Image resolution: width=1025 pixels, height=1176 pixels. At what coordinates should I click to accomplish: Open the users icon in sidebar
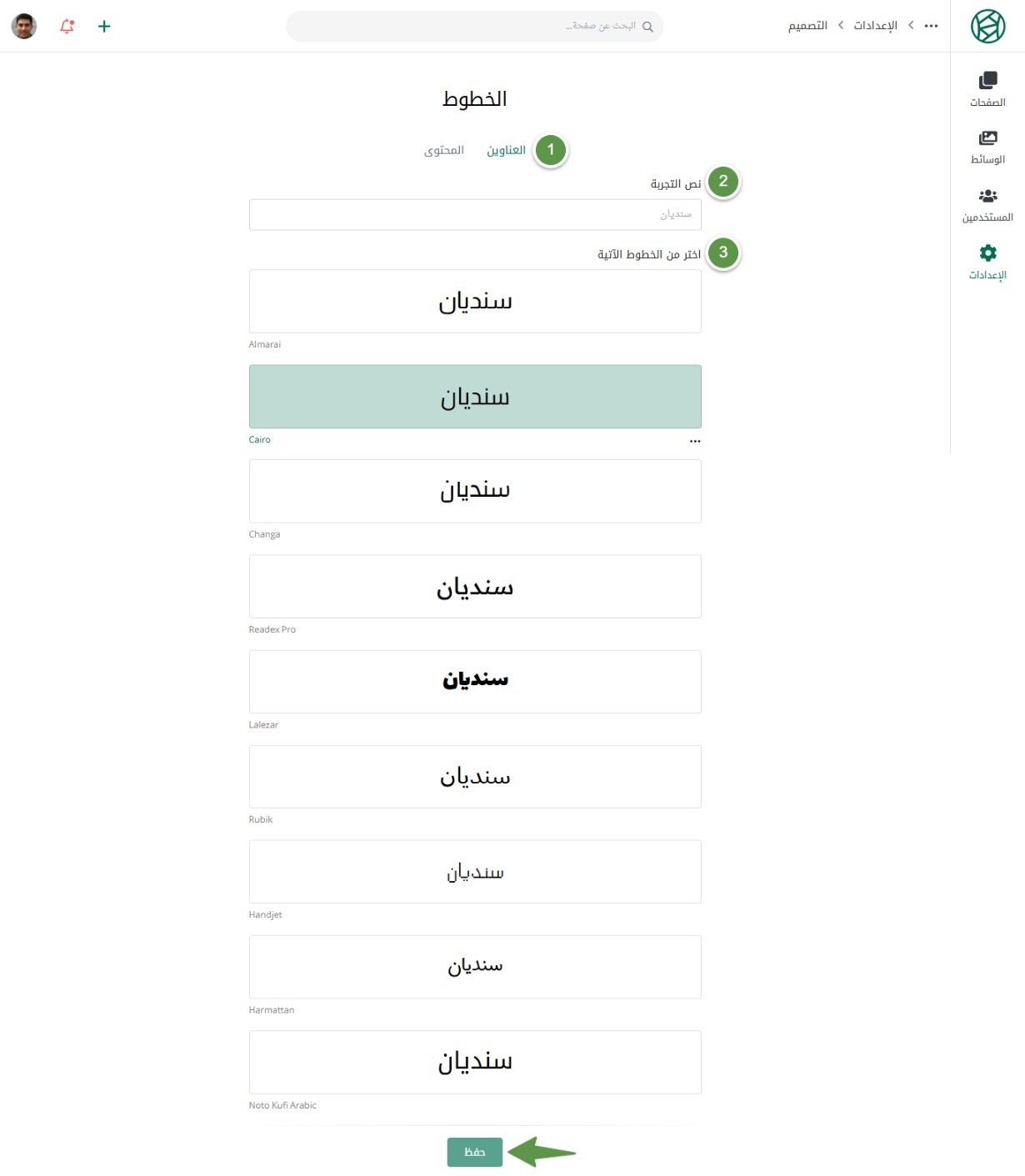(987, 196)
